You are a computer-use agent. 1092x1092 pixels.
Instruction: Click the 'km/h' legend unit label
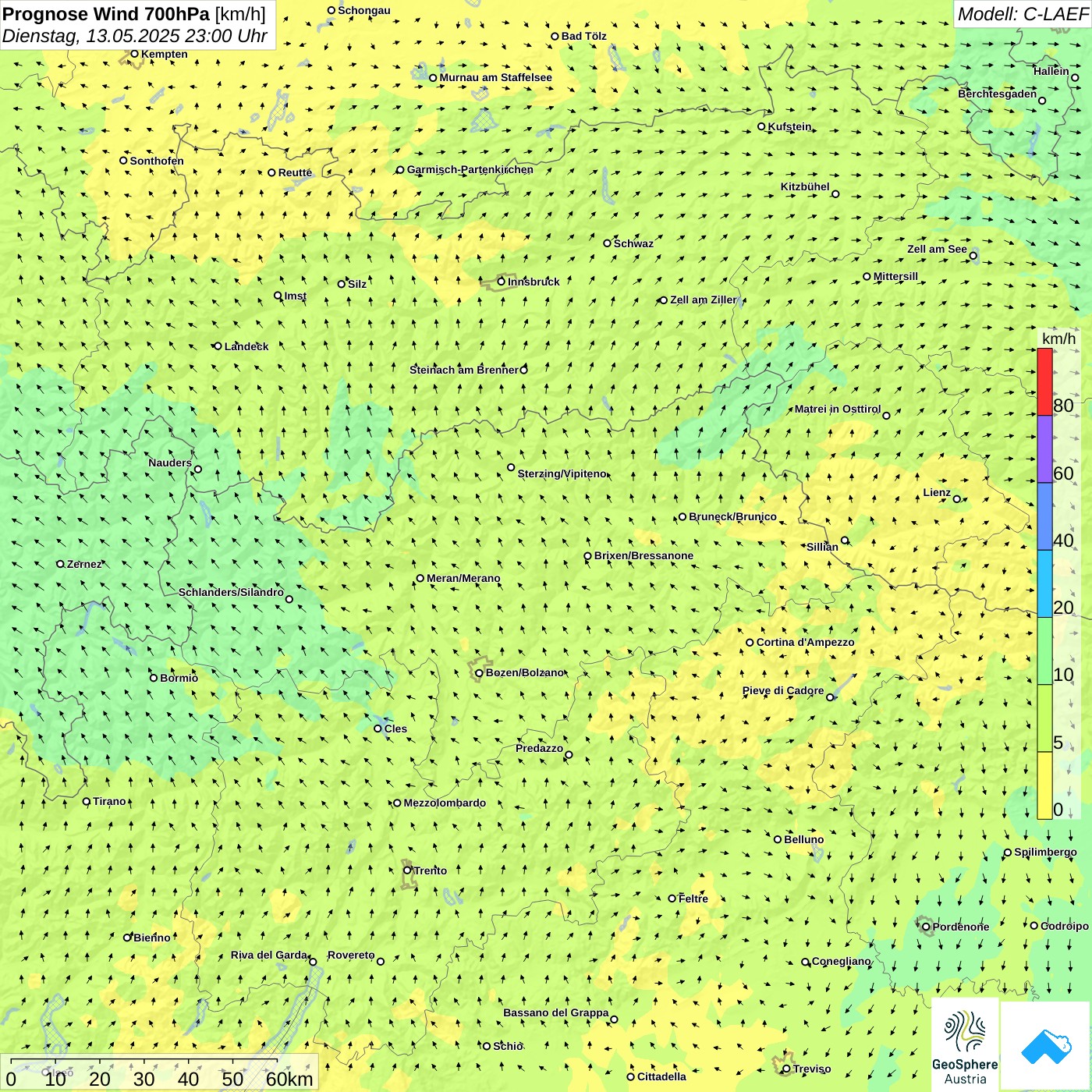click(1058, 339)
